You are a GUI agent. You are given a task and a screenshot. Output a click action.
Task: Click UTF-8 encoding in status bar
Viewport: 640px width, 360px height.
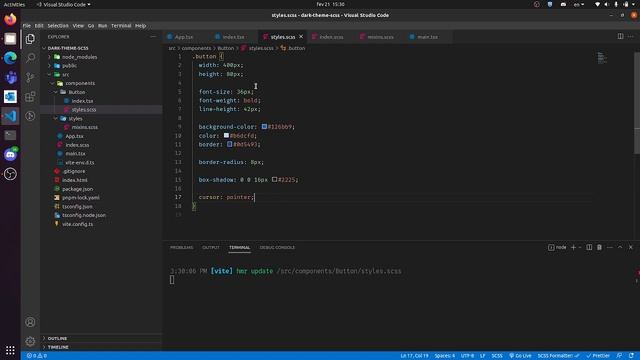(x=467, y=356)
